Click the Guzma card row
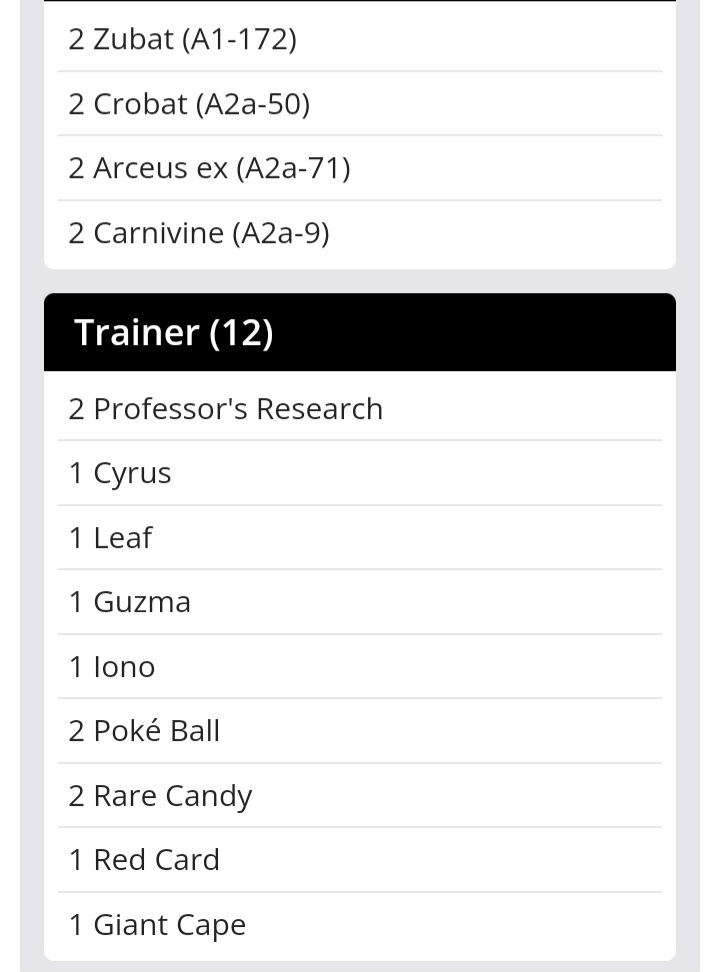720x972 pixels. [x=141, y=602]
